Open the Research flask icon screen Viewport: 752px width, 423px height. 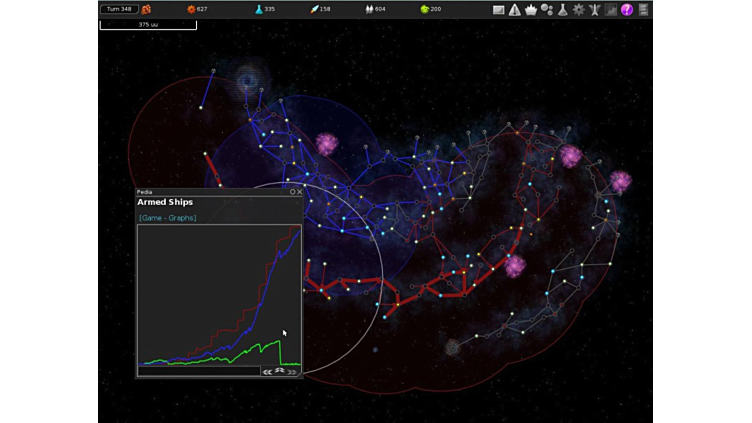(x=563, y=10)
